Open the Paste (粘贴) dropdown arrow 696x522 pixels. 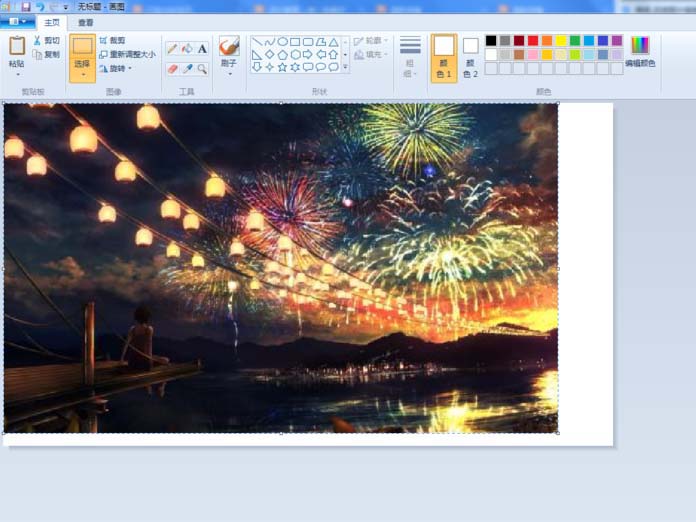pyautogui.click(x=18, y=75)
